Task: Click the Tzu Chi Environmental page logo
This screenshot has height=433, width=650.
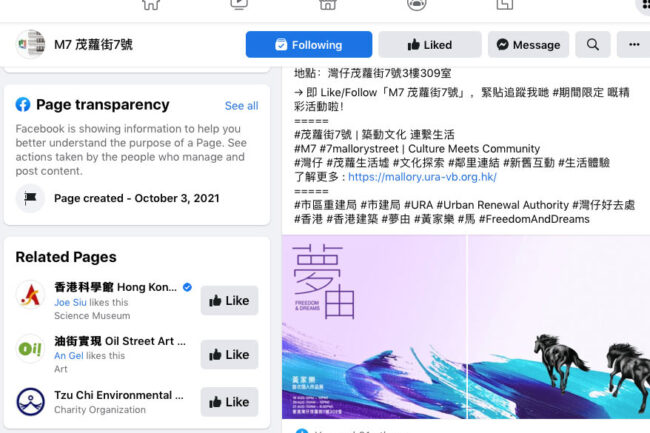Action: 30,402
